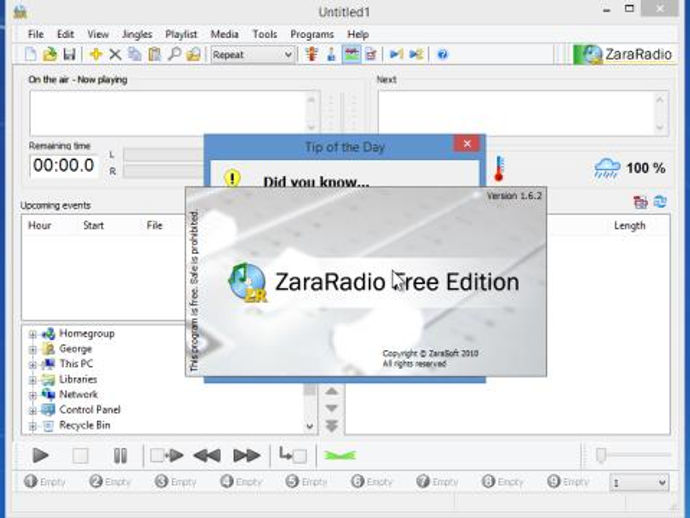The width and height of the screenshot is (690, 518).
Task: Click the magnifying glass search icon
Action: (x=174, y=55)
